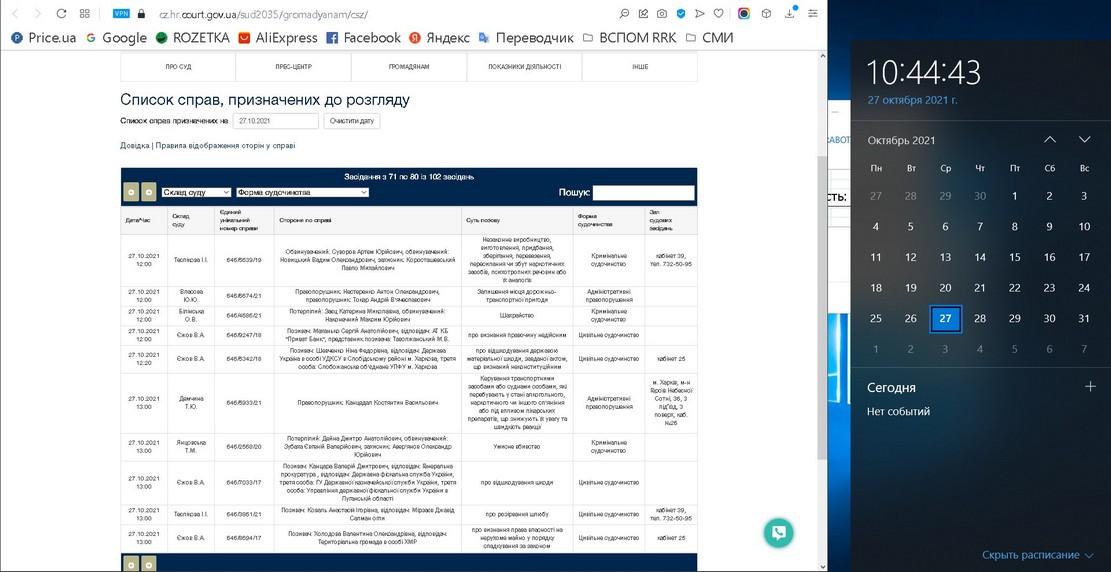Open Правила відображення сторін у справі link
The image size is (1111, 572).
(225, 145)
